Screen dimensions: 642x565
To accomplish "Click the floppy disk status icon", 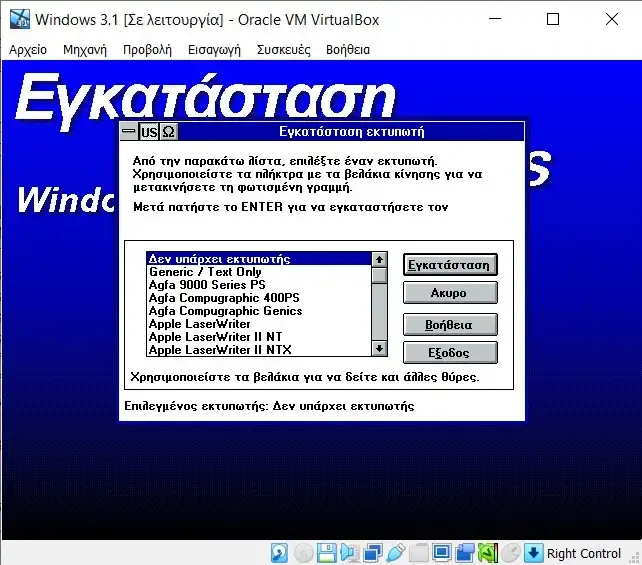I will coord(326,553).
